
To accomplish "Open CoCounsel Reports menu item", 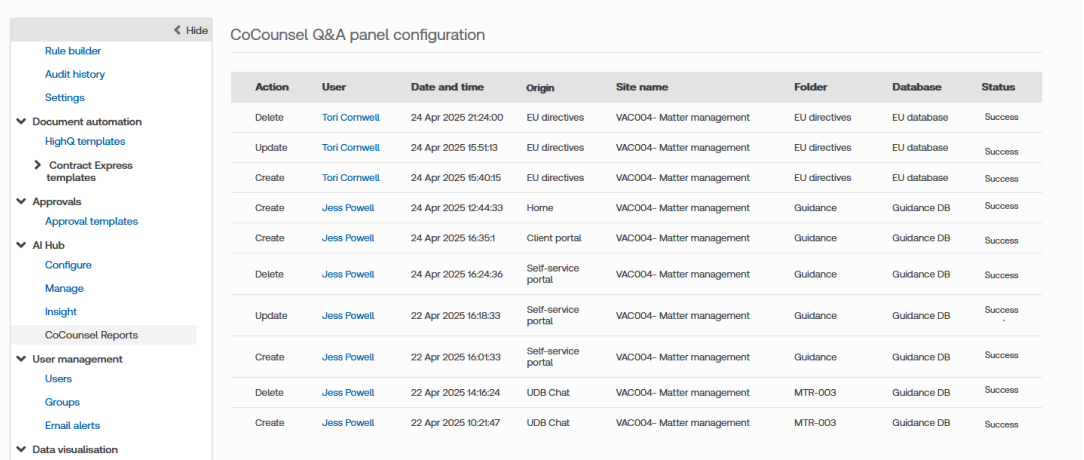I will point(91,335).
